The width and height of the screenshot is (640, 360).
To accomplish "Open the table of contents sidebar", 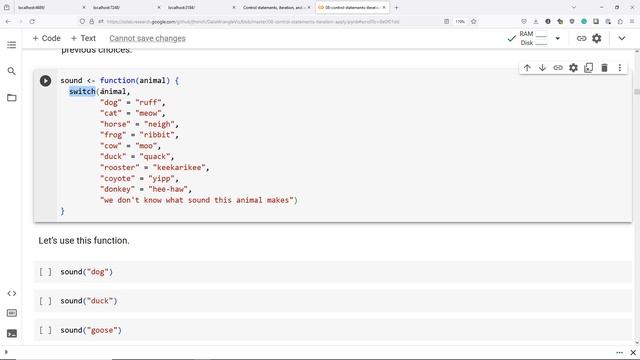I will (x=11, y=45).
